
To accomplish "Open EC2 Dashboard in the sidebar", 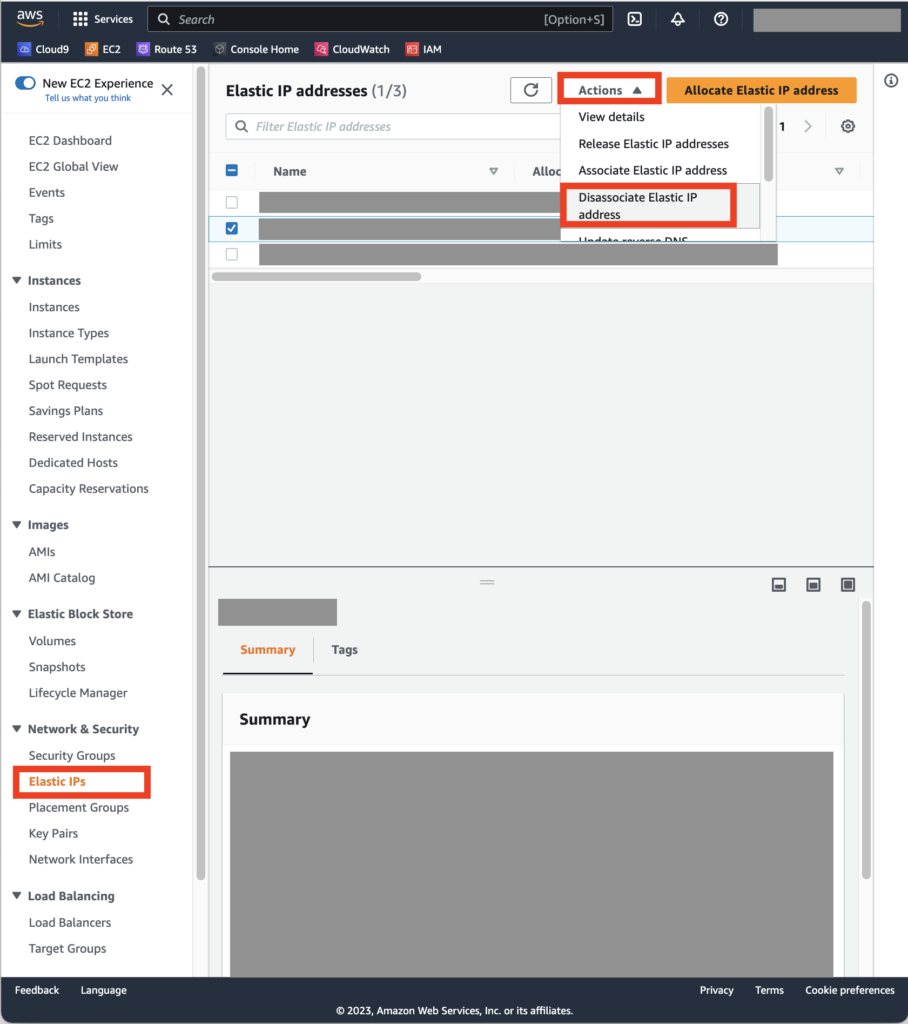I will tap(70, 140).
